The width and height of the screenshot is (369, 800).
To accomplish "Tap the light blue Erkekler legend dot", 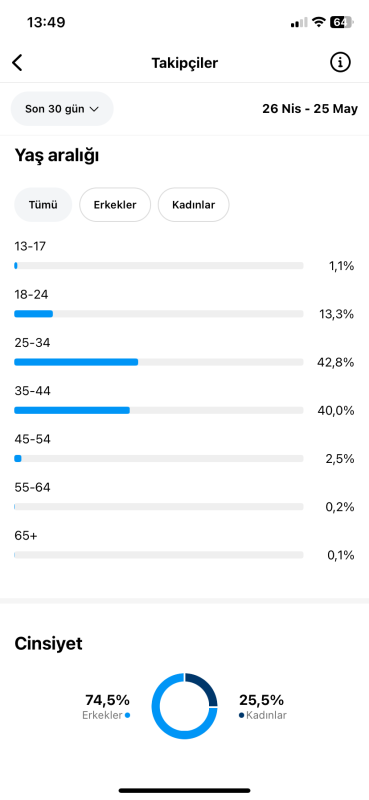I will (128, 715).
